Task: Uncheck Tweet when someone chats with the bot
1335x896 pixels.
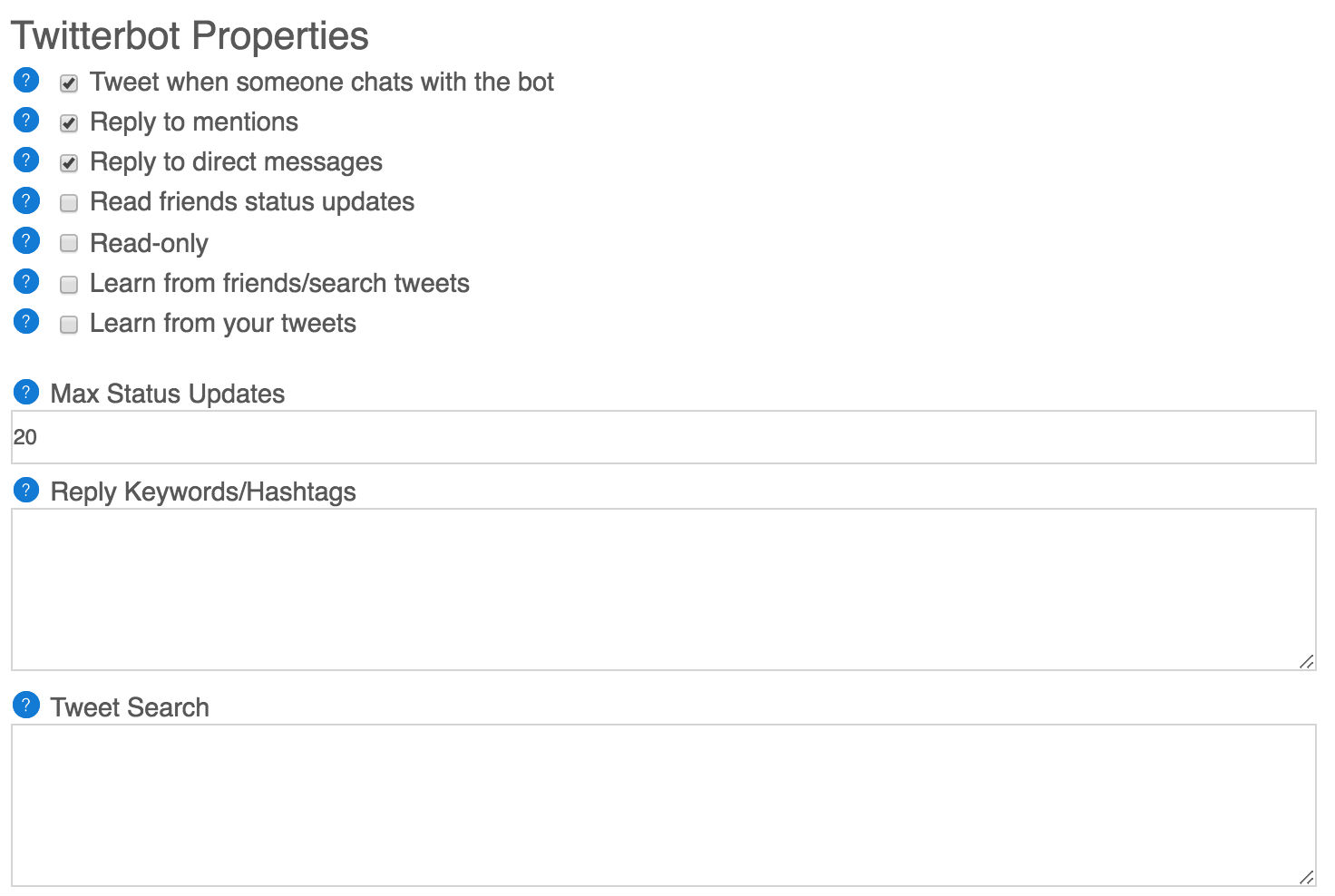Action: coord(69,83)
